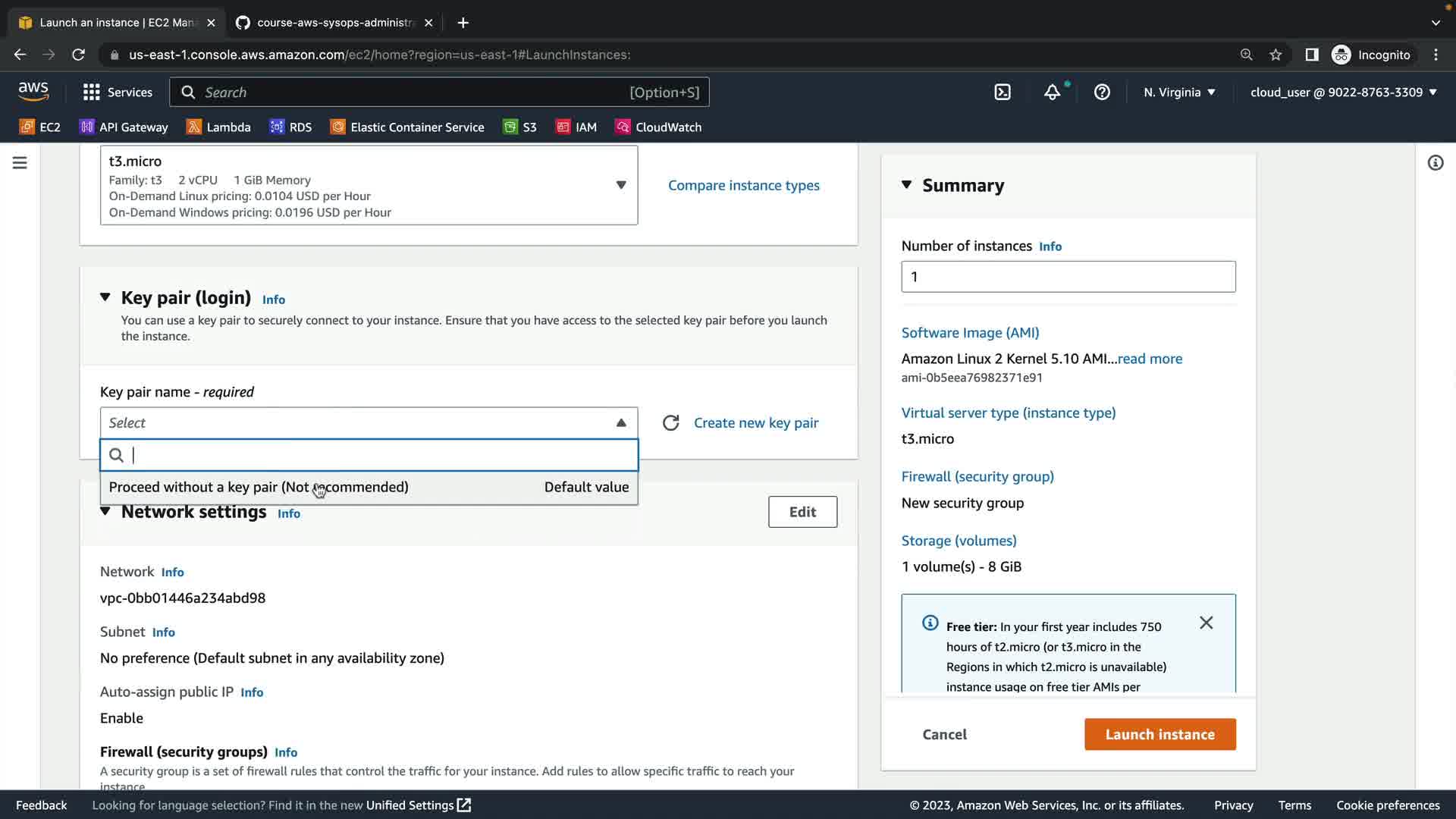This screenshot has height=819, width=1456.
Task: Click the Create new key pair link
Action: 756,423
